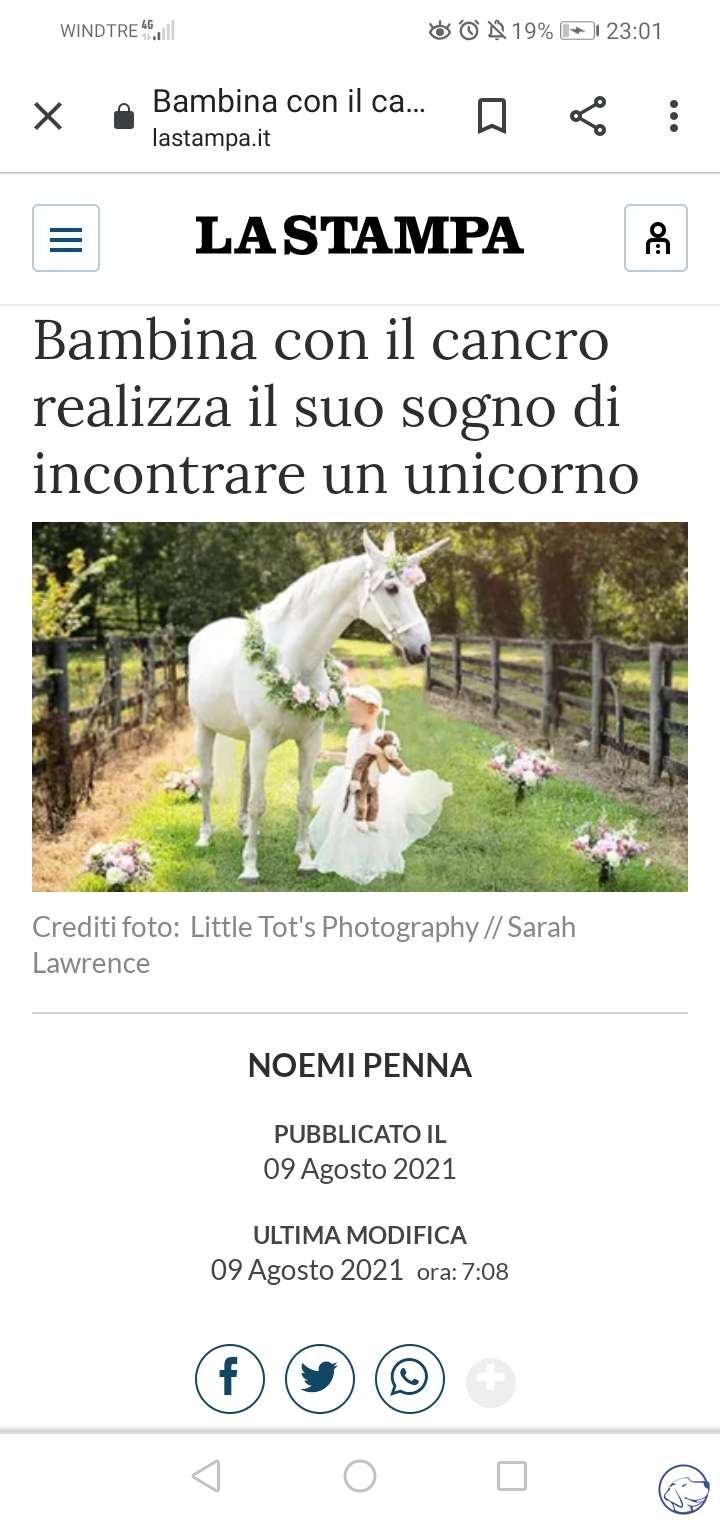Share article on Twitter
Viewport: 720px width, 1520px height.
click(x=320, y=1379)
